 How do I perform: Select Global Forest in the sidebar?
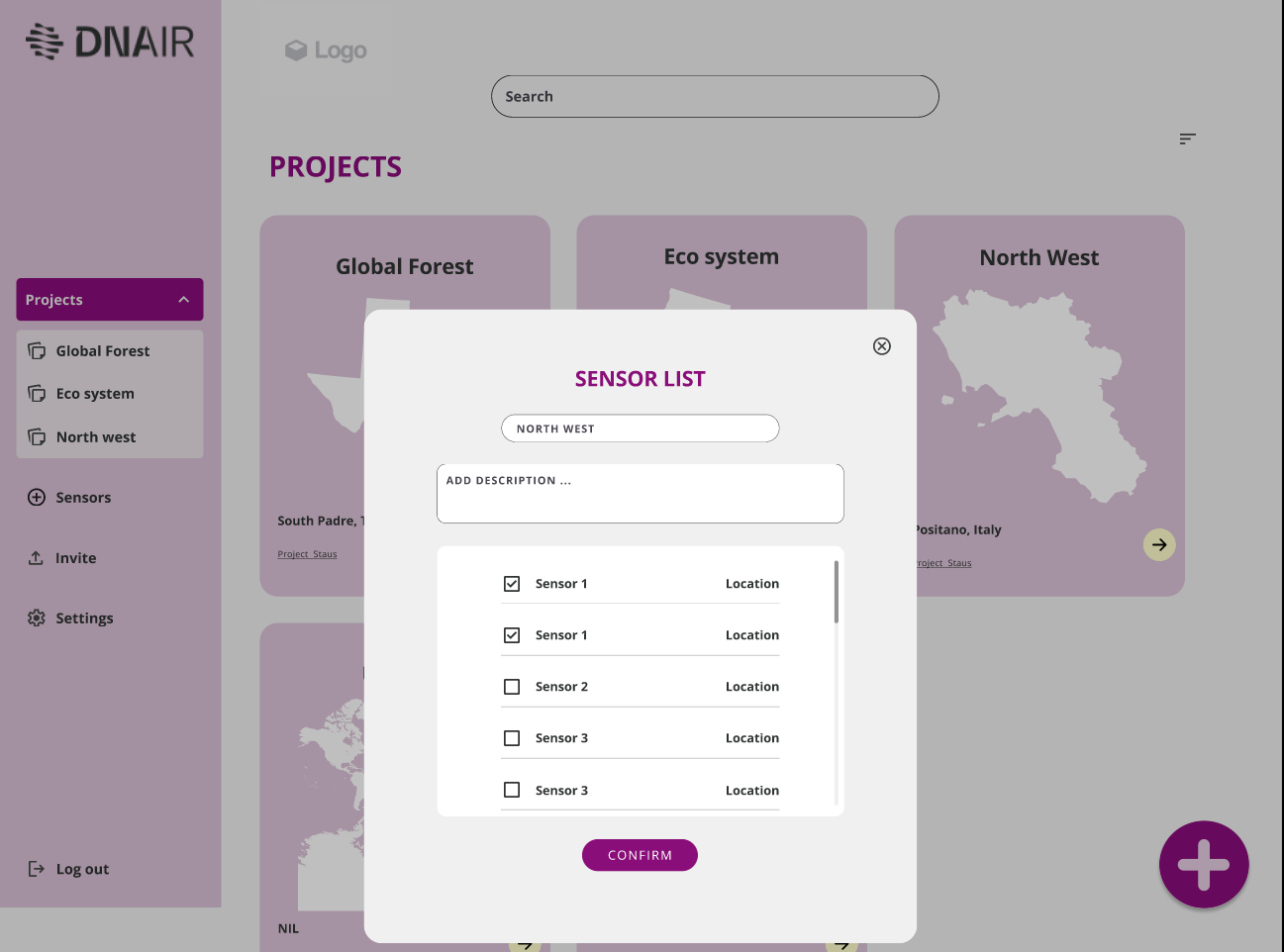pyautogui.click(x=102, y=351)
